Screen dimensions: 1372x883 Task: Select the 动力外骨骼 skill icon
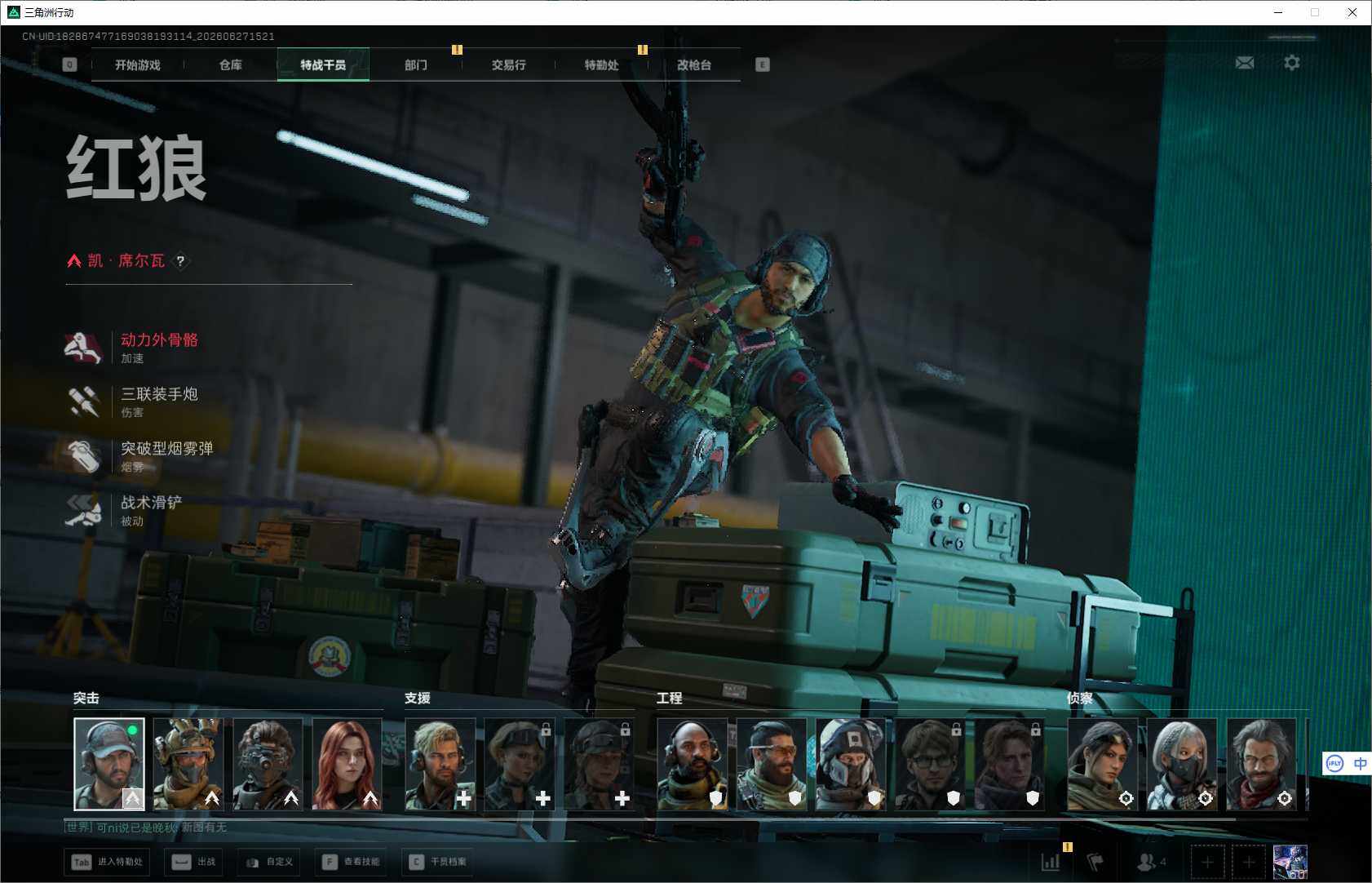click(x=83, y=348)
